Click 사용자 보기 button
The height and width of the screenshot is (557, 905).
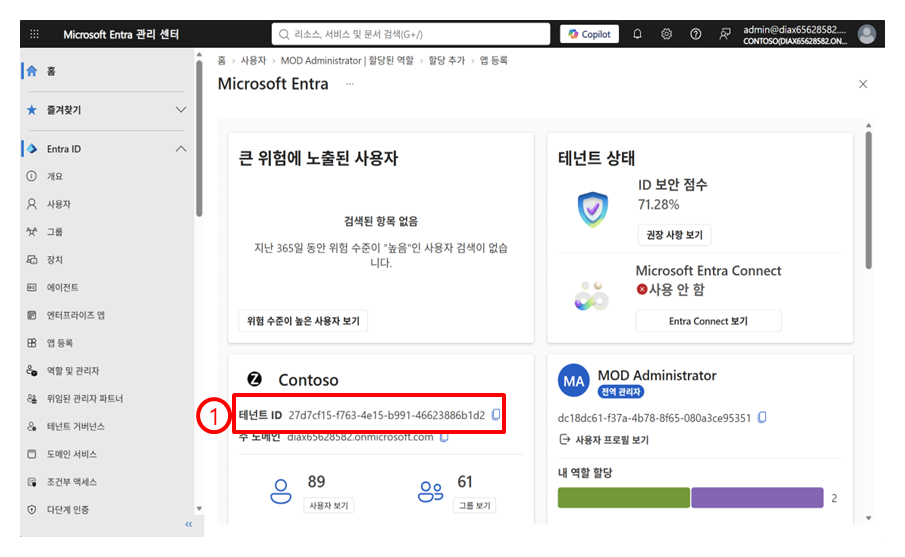(x=328, y=506)
